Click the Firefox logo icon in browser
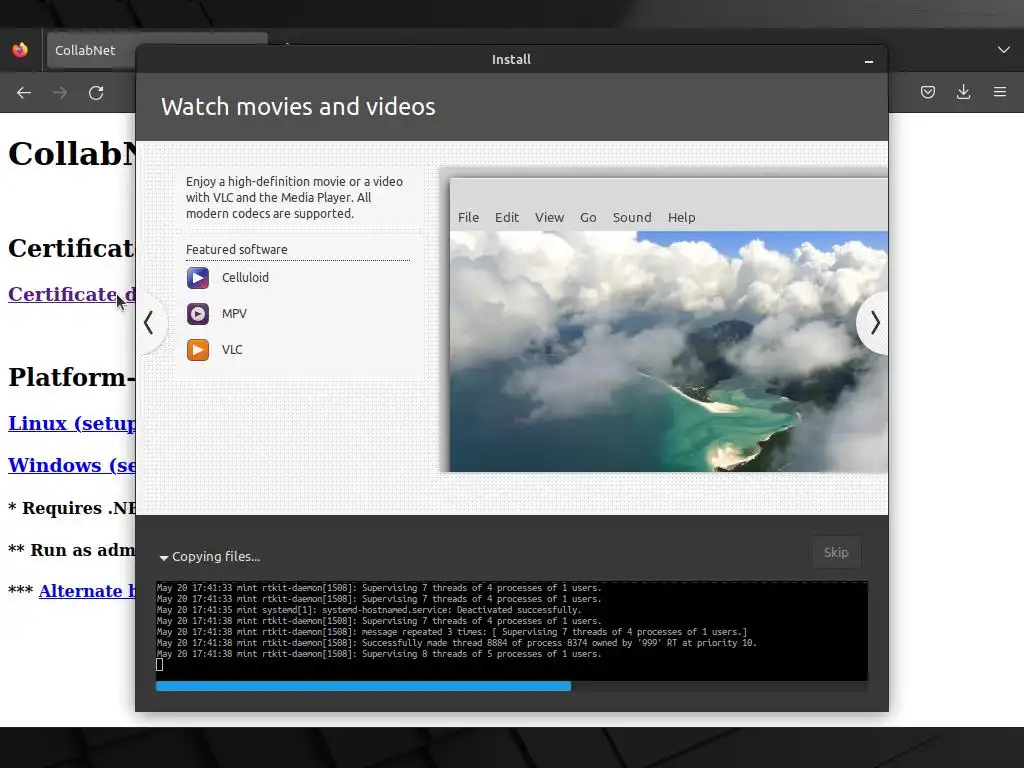1024x768 pixels. coord(20,50)
